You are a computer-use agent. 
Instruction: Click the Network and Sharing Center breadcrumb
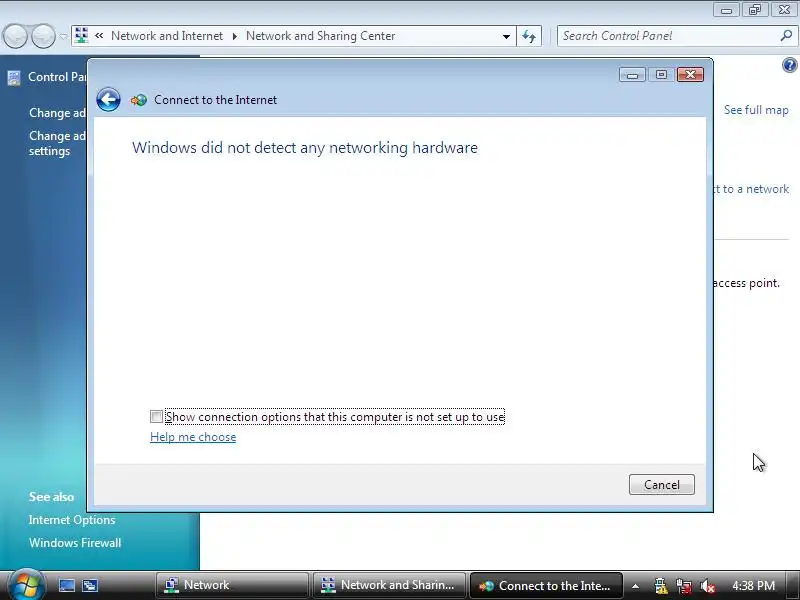click(x=320, y=36)
